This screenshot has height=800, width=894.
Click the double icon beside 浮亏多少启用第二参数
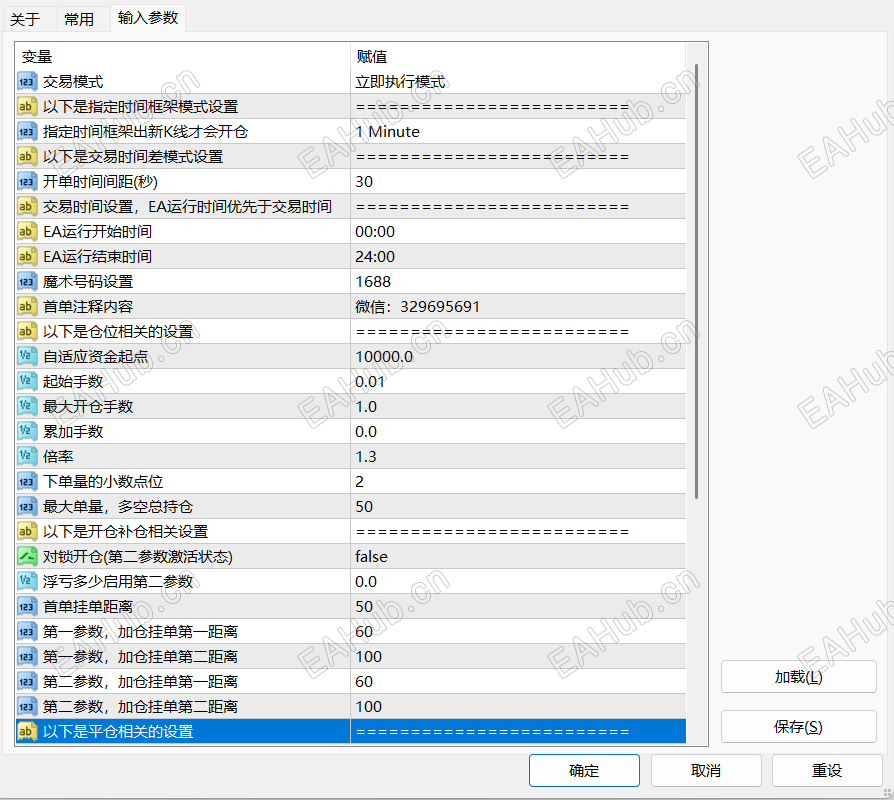tap(26, 582)
